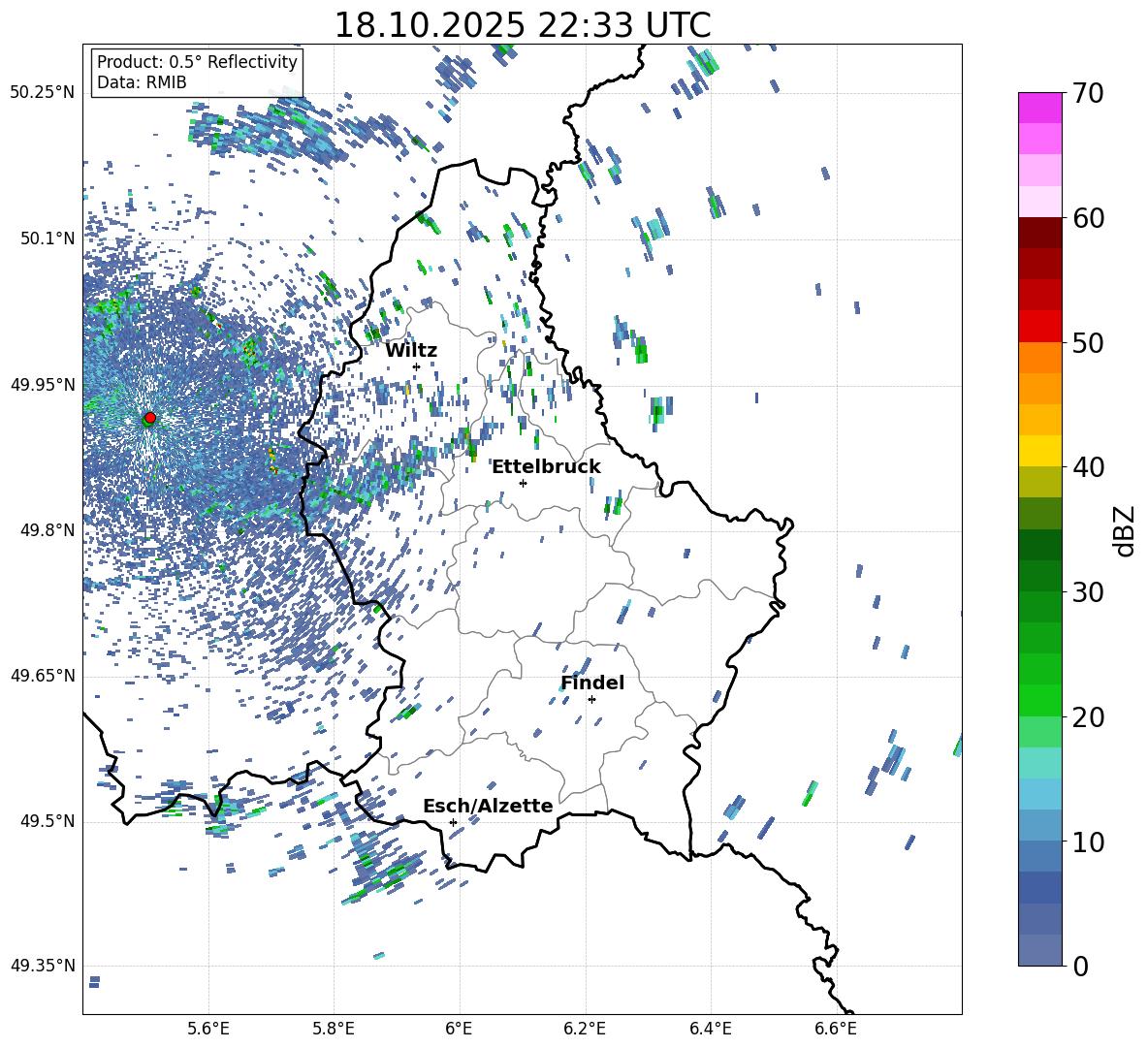
Task: Click the Product: 0.5° Reflectivity text
Action: [x=197, y=62]
